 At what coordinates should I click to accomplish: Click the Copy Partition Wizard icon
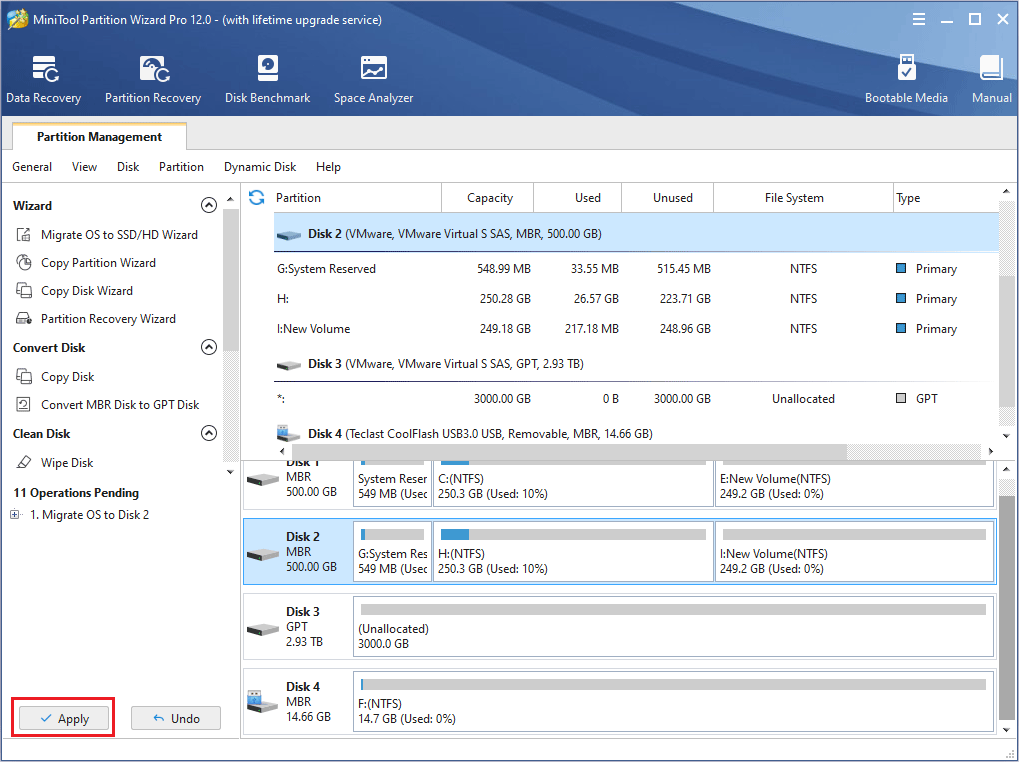[x=23, y=262]
